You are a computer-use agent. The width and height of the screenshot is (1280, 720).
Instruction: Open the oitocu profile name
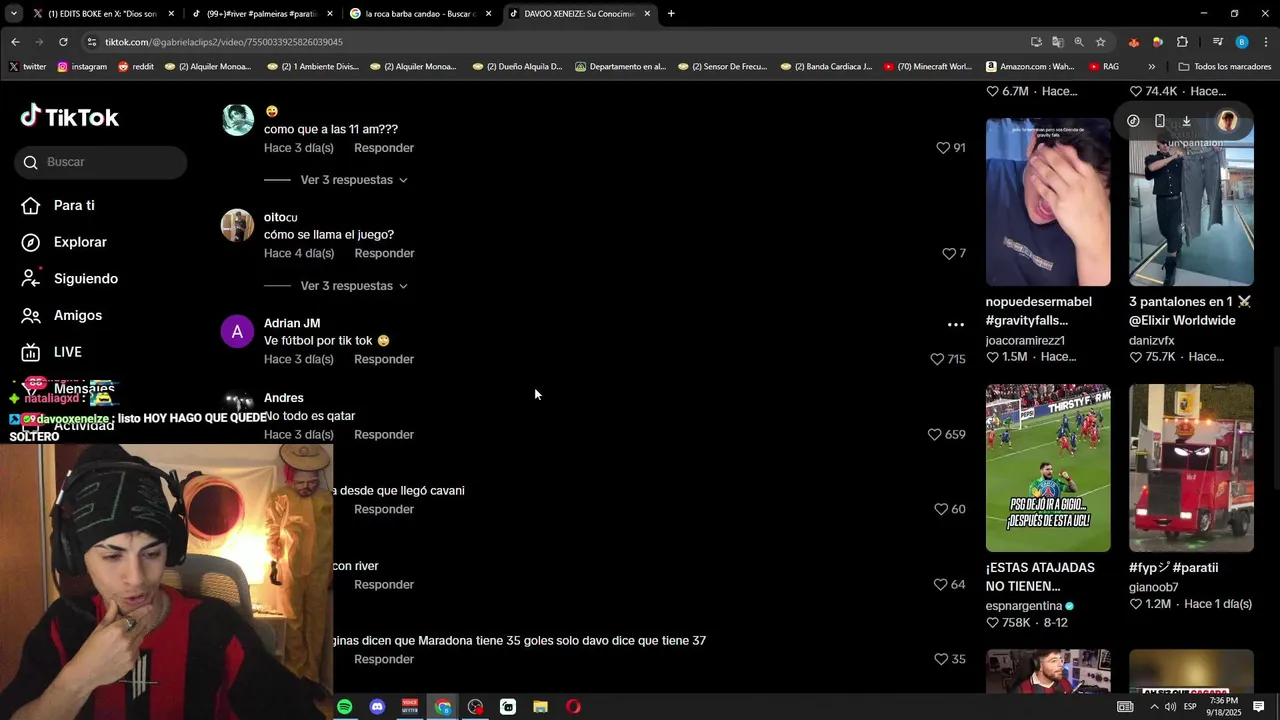[x=280, y=217]
